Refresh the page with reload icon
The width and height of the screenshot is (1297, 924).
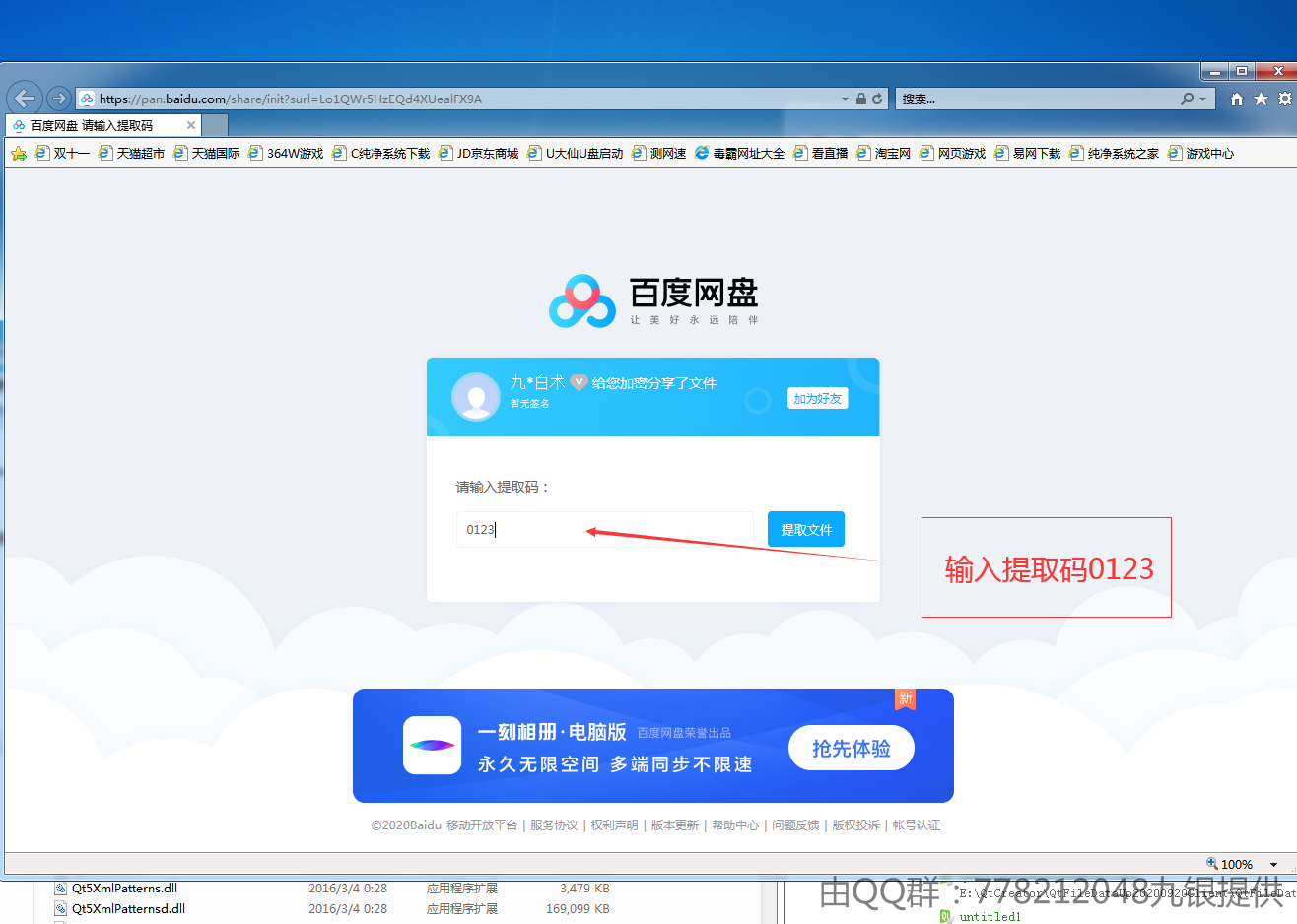[x=877, y=99]
